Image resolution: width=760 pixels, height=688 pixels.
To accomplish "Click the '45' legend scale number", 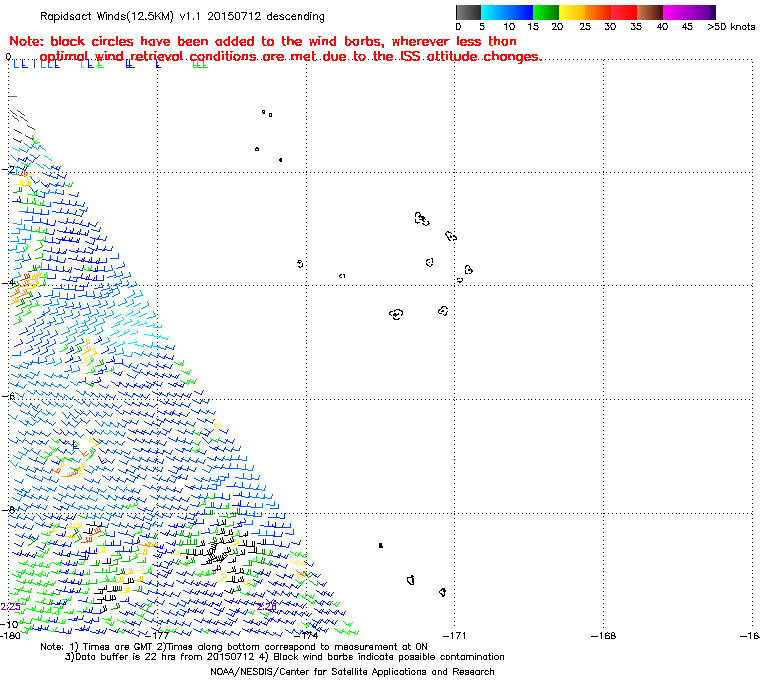I will click(x=687, y=27).
